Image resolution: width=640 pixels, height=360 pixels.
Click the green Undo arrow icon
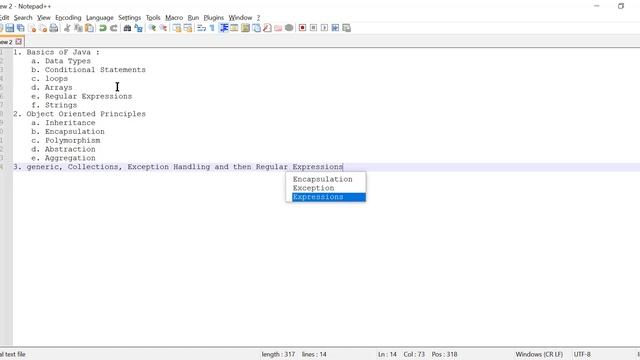coord(102,28)
